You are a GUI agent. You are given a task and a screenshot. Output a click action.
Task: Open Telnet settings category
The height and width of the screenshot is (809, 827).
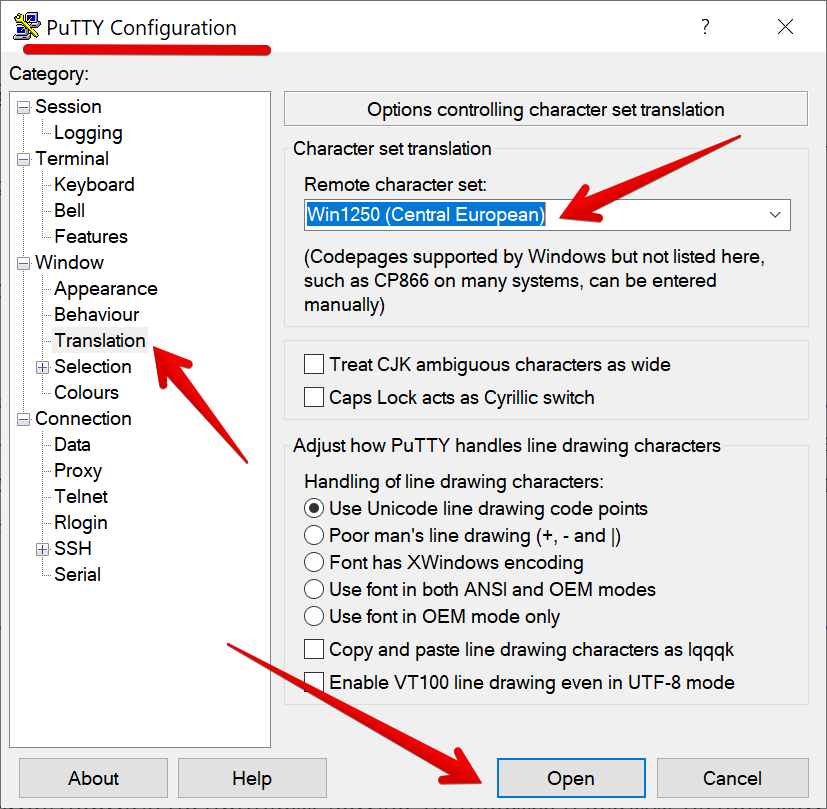click(81, 496)
